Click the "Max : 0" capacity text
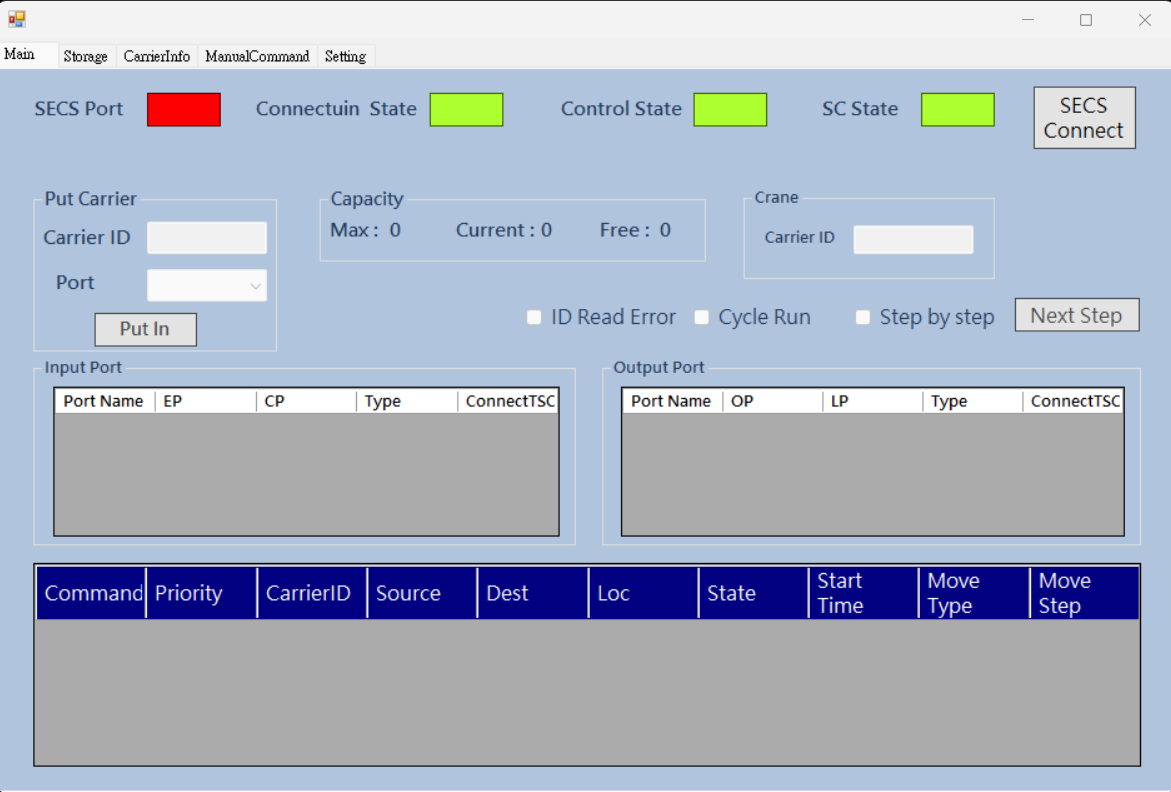 (365, 230)
